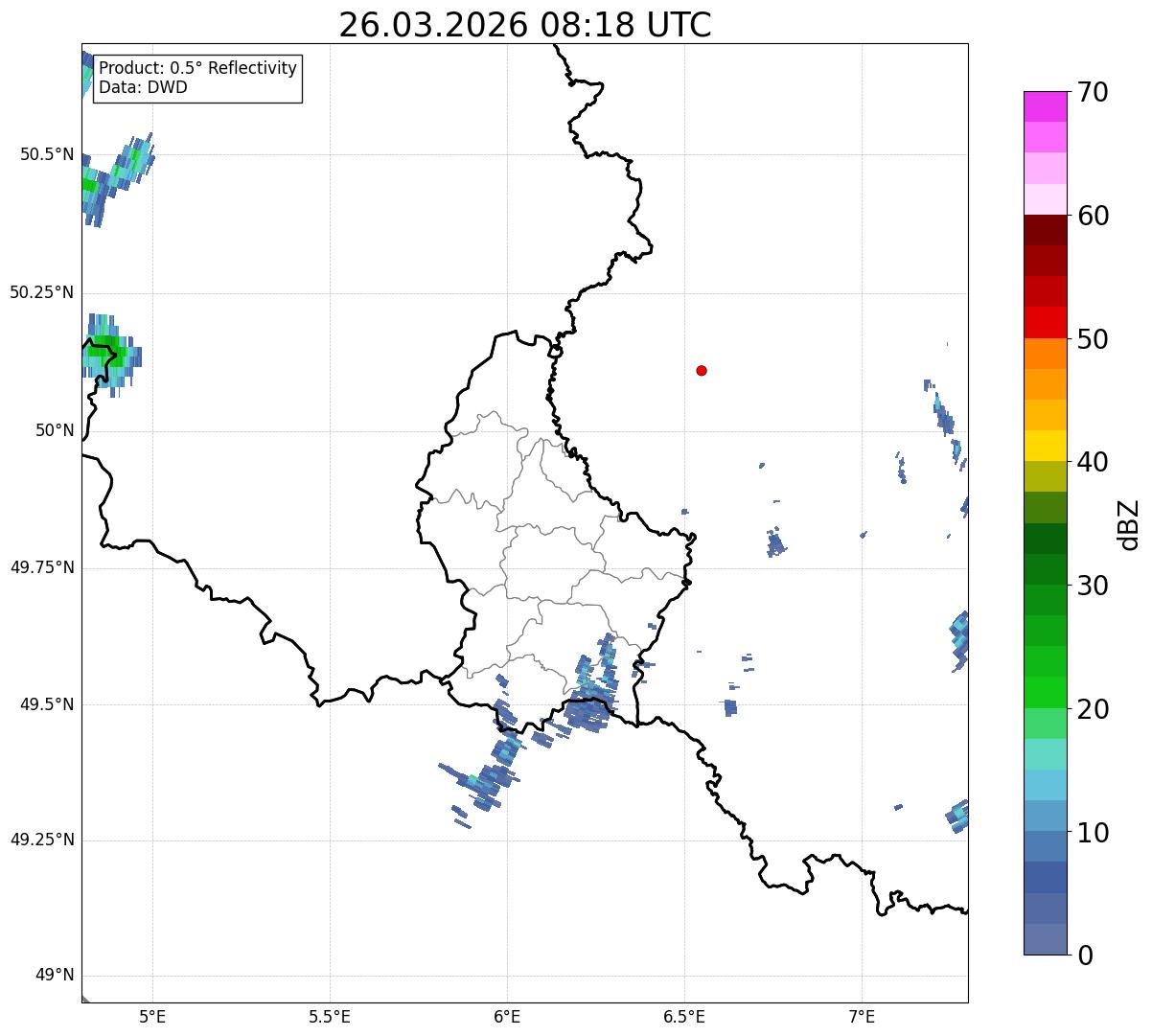
Task: Click the 50°N latitude tick label
Action: [54, 430]
